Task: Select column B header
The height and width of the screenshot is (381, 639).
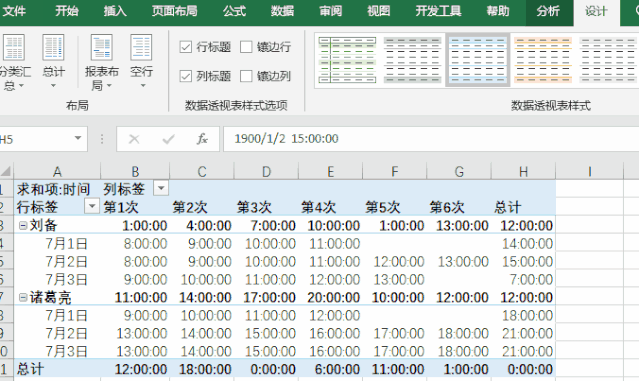Action: tap(135, 171)
